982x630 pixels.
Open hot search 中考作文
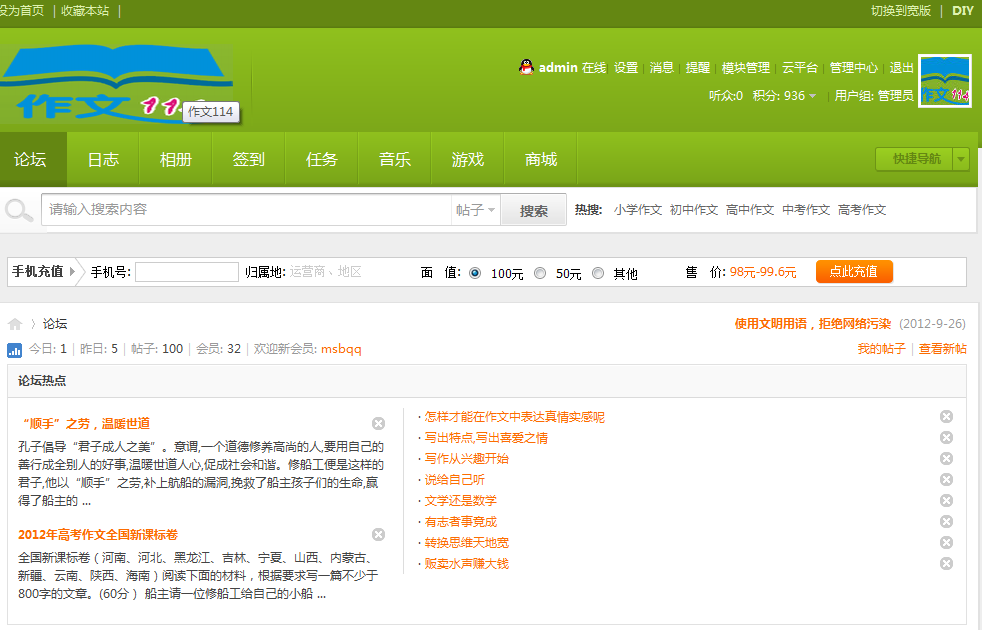coord(806,210)
